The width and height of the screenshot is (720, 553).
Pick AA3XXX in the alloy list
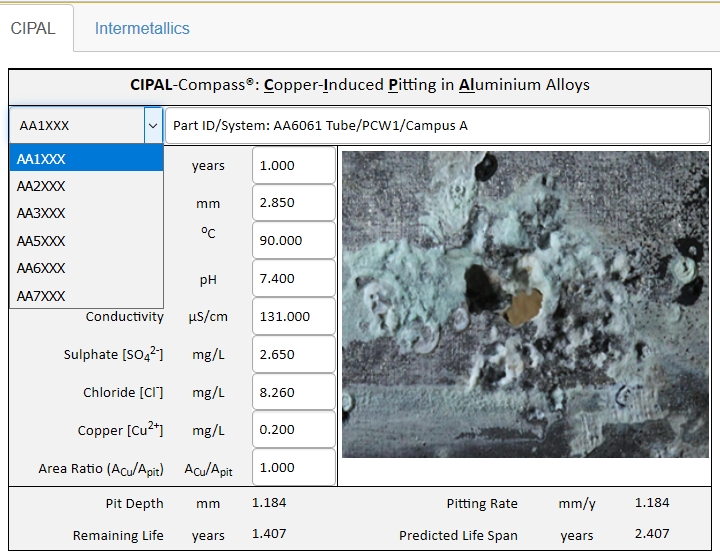86,213
